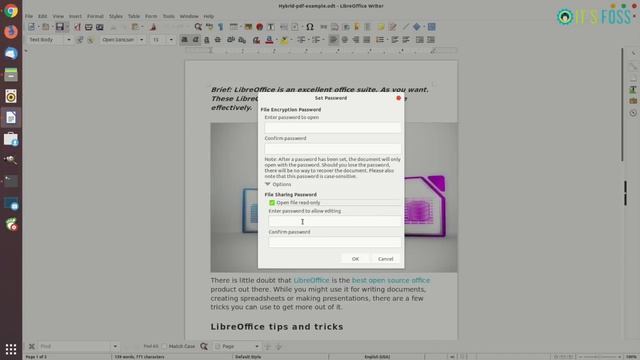Viewport: 640px width, 360px height.
Task: Enable the Match Case checkbox
Action: tap(164, 347)
